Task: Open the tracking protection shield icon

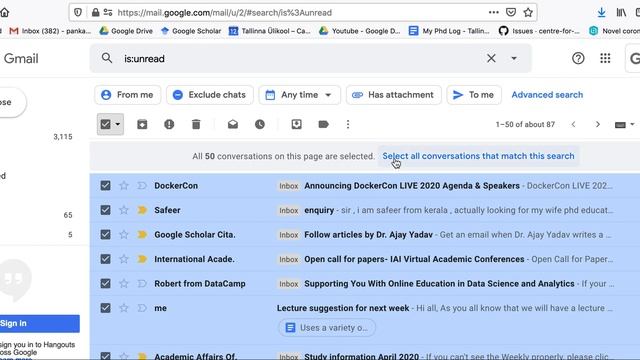Action: click(x=78, y=13)
